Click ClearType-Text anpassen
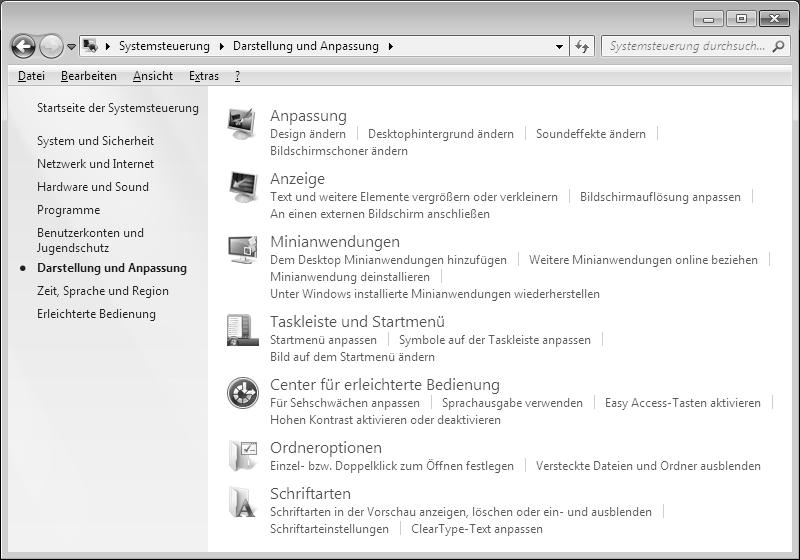 (477, 529)
